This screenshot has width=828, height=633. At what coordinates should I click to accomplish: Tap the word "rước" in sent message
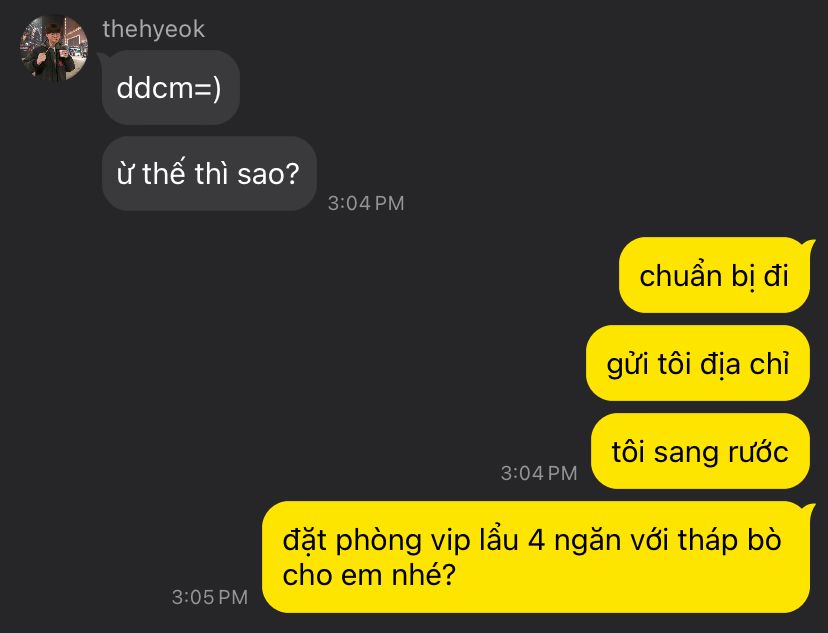[758, 452]
